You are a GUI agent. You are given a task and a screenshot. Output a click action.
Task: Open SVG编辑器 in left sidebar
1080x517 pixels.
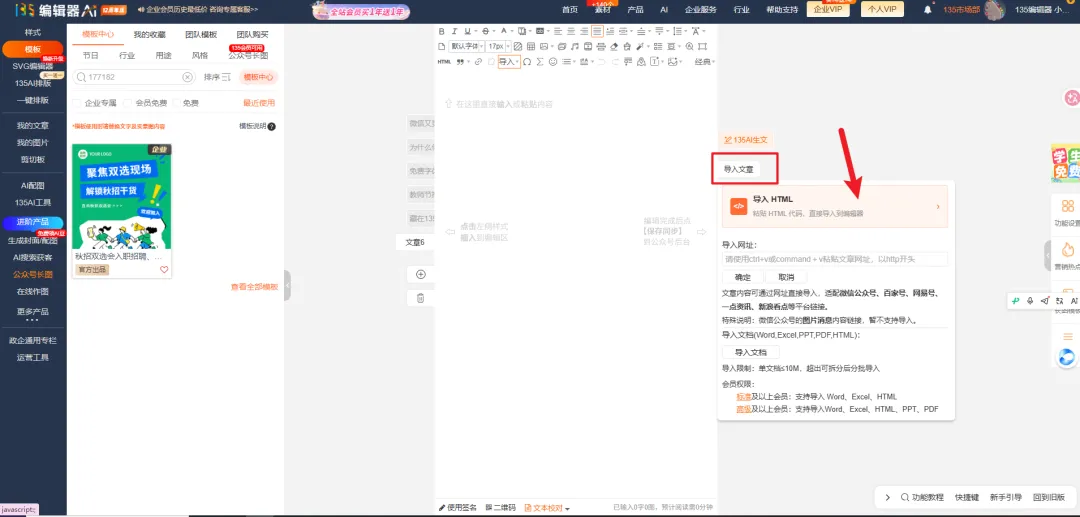pos(32,66)
